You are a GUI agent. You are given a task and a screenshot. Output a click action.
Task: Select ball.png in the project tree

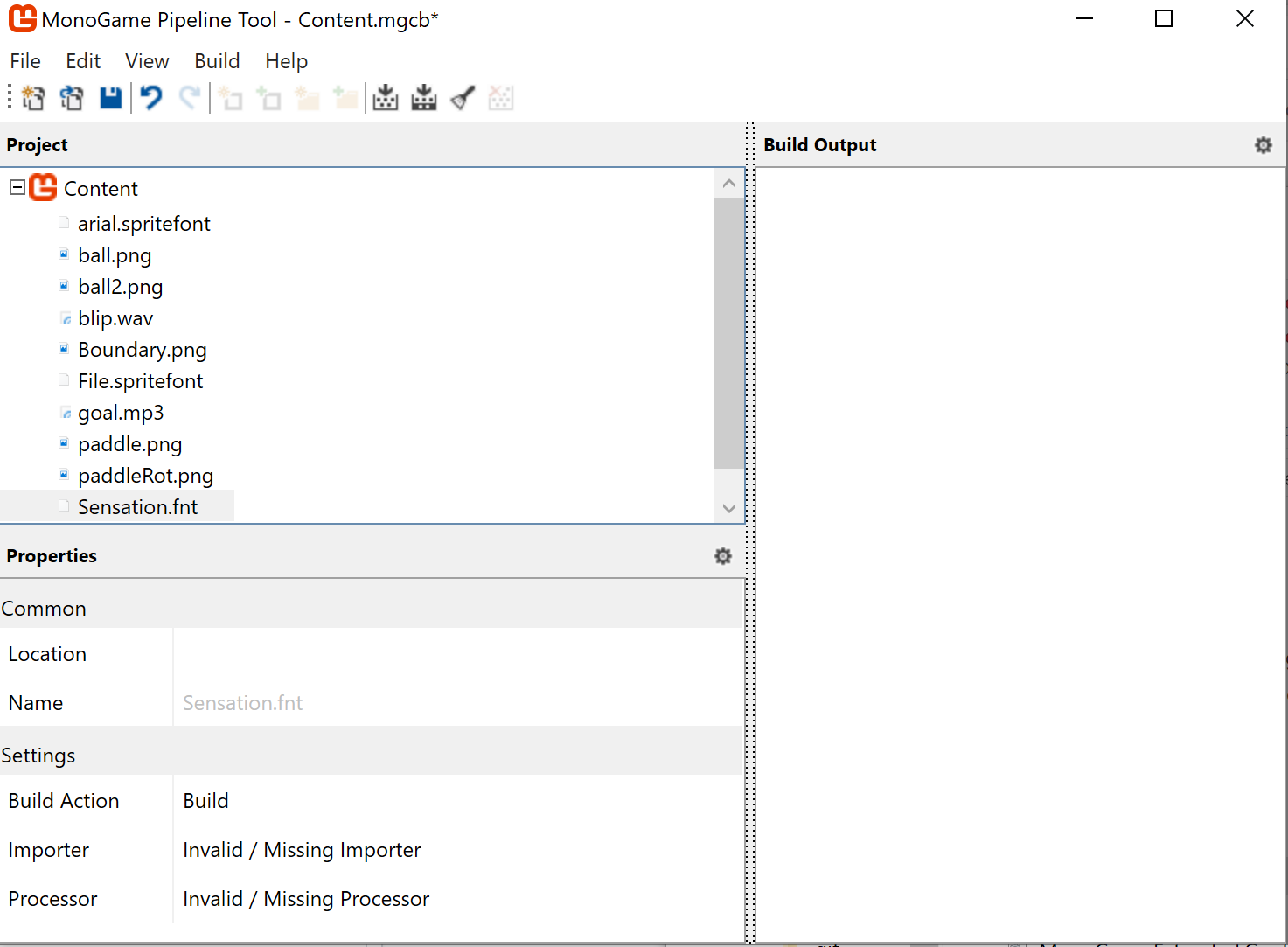(x=115, y=254)
